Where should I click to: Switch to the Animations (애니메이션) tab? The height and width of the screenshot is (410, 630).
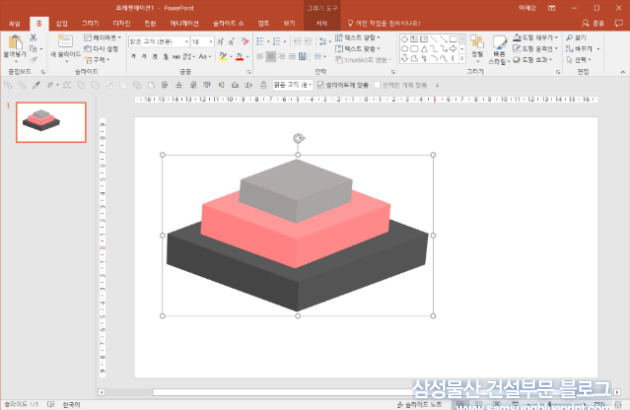tap(184, 23)
